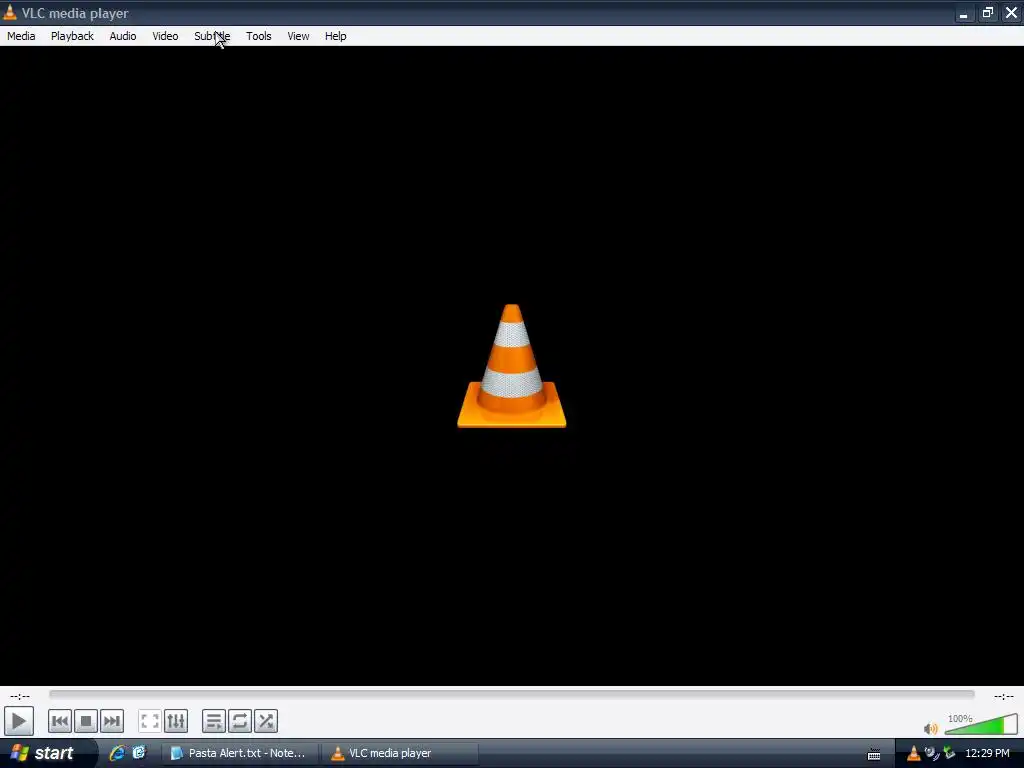
Task: Skip to the next media track
Action: pos(112,721)
